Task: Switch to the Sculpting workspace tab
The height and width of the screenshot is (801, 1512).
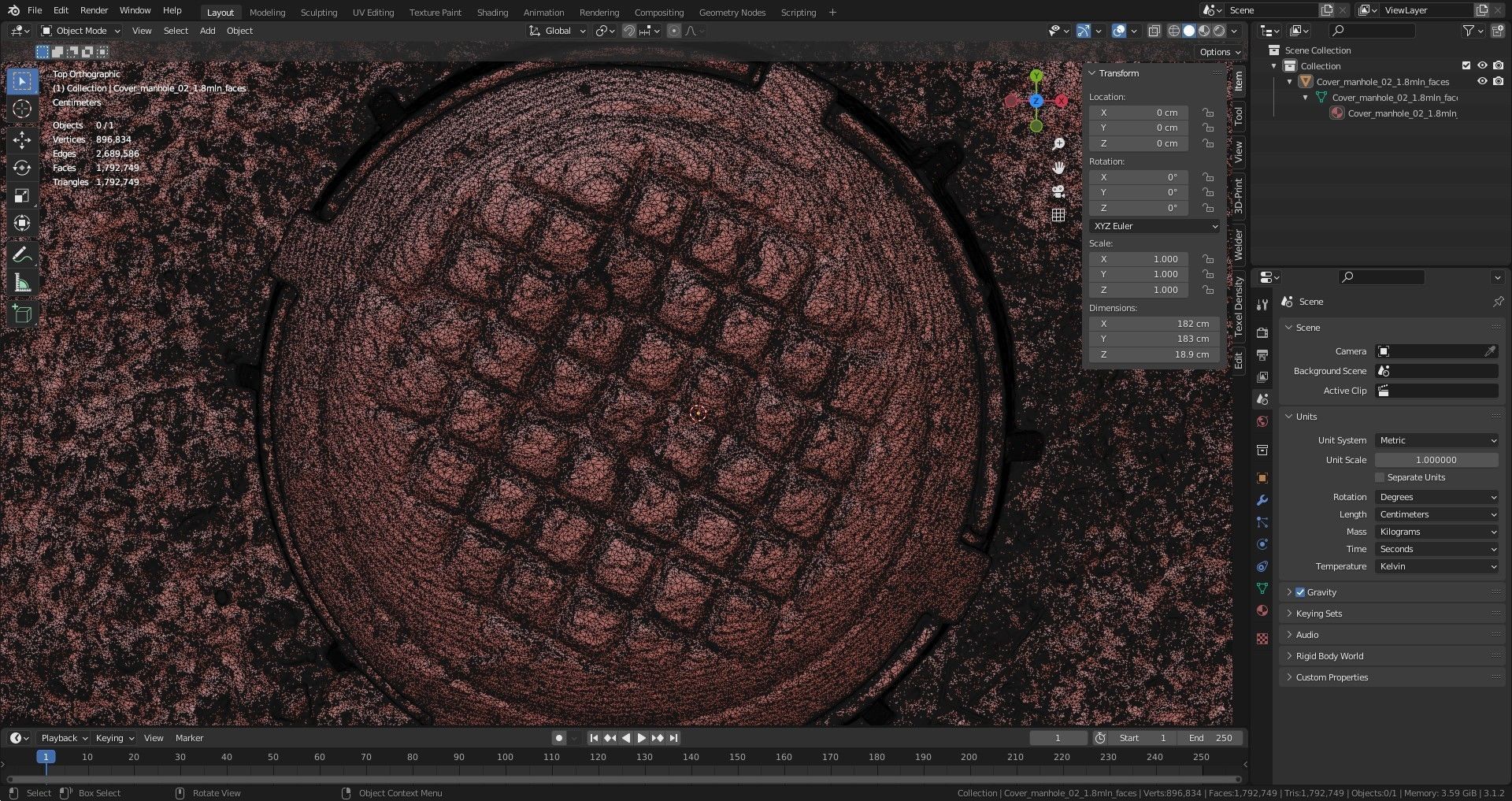Action: pos(319,13)
